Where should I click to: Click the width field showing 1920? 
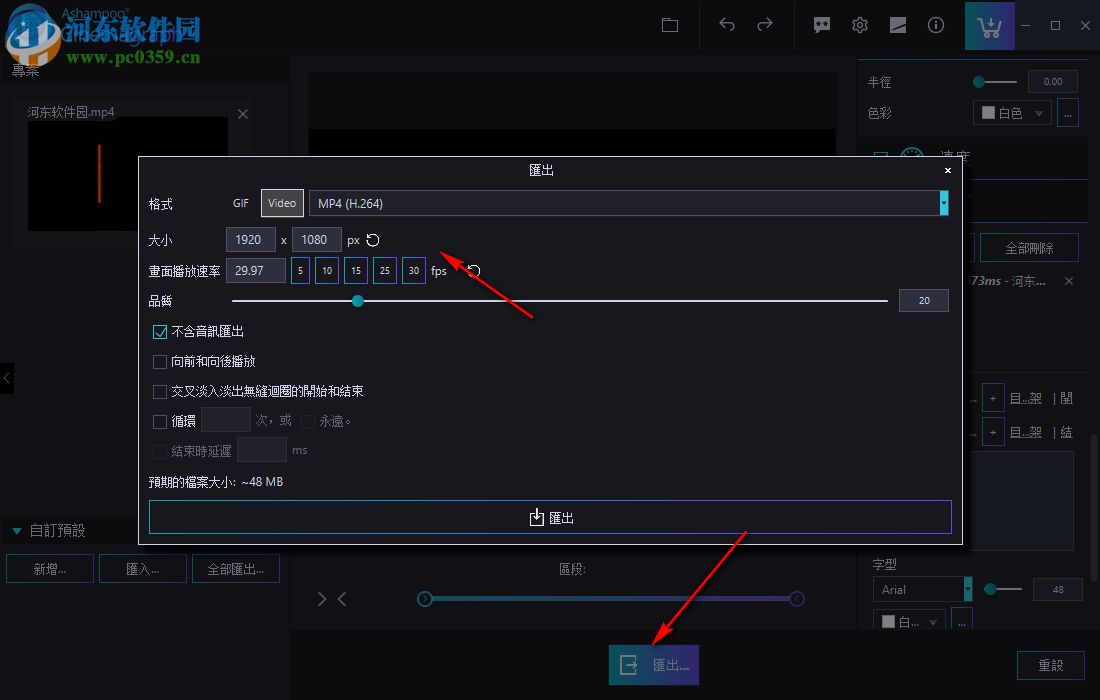click(x=250, y=240)
